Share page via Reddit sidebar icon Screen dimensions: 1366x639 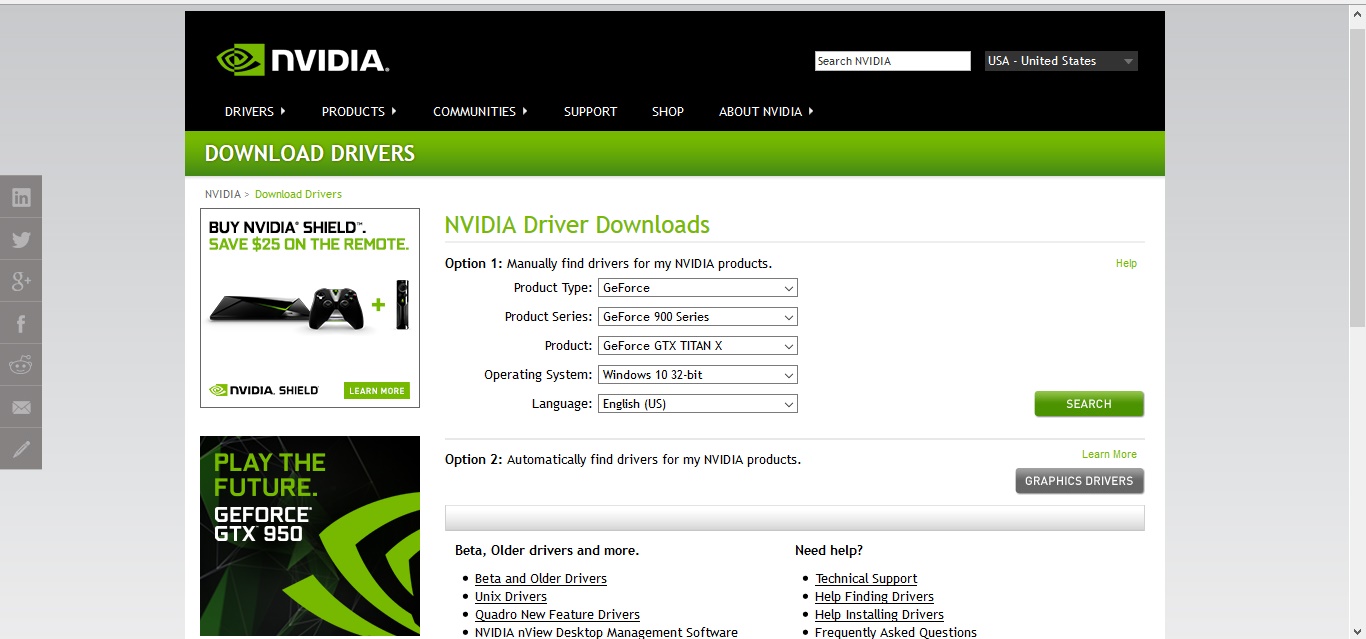[21, 365]
